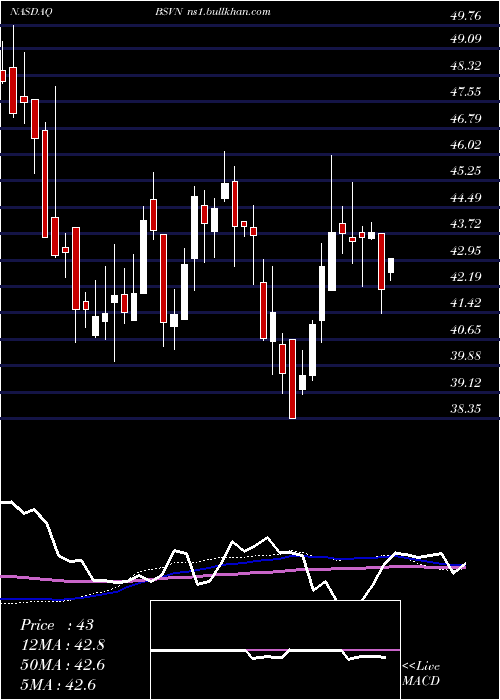Click the 45.25 price axis label

tap(466, 171)
